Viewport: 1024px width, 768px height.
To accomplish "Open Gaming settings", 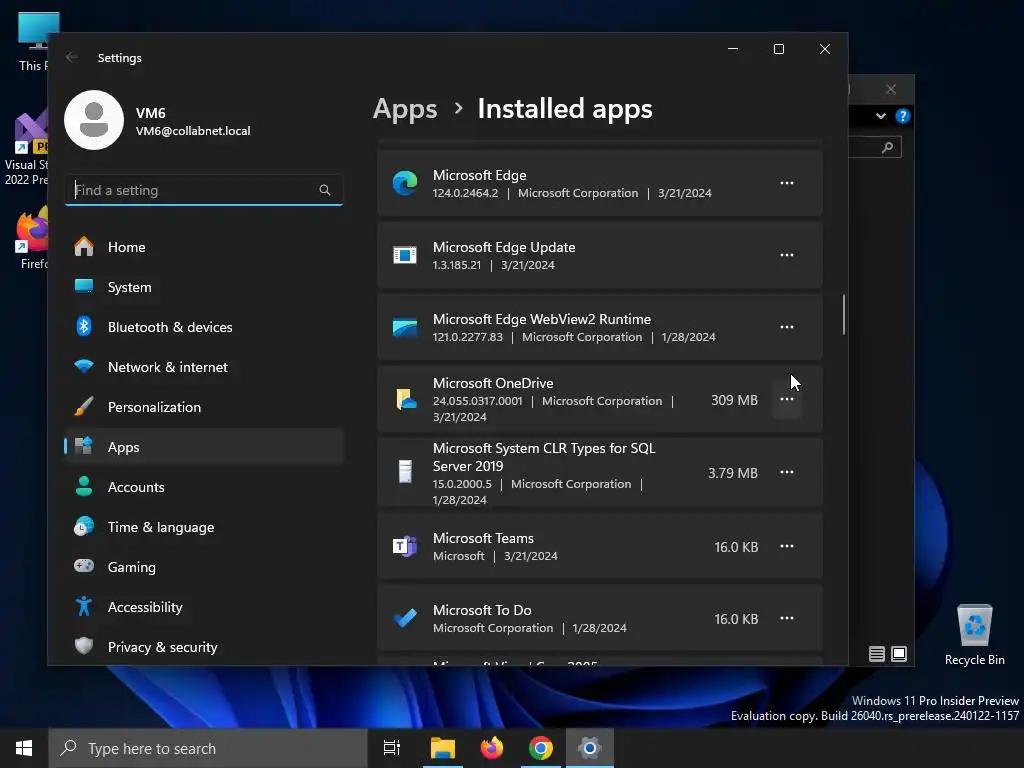I will [204, 567].
